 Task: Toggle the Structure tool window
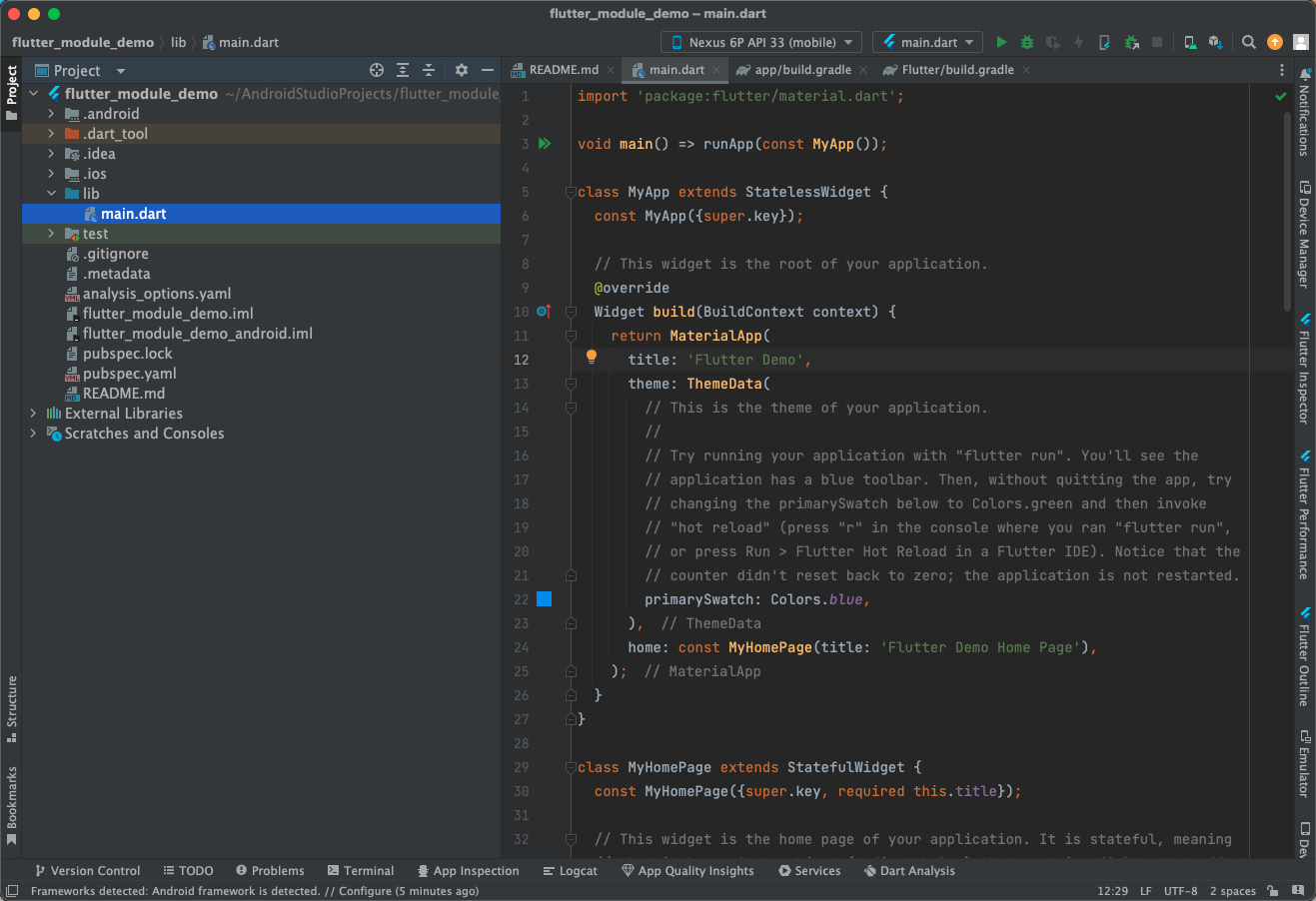tap(11, 706)
